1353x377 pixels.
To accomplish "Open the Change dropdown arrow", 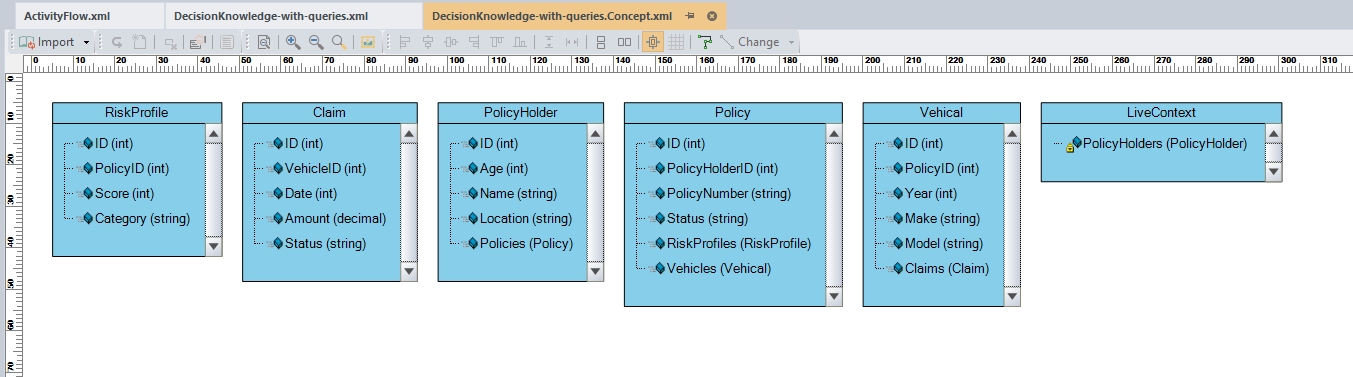I will 792,42.
